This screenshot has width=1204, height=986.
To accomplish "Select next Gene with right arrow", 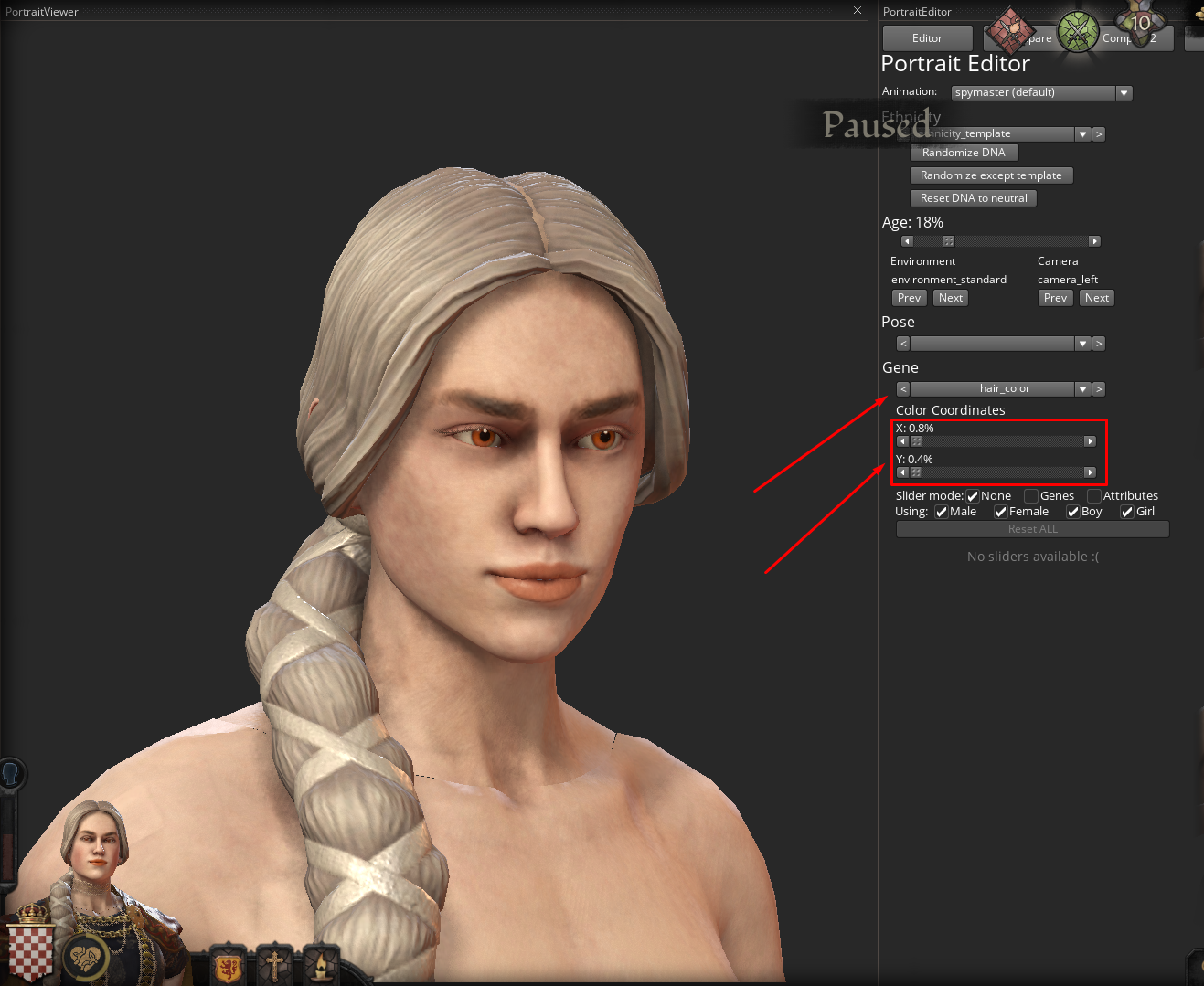I will [1099, 389].
